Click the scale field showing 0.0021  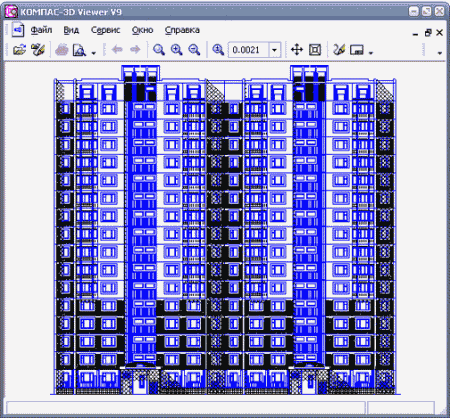tap(248, 50)
